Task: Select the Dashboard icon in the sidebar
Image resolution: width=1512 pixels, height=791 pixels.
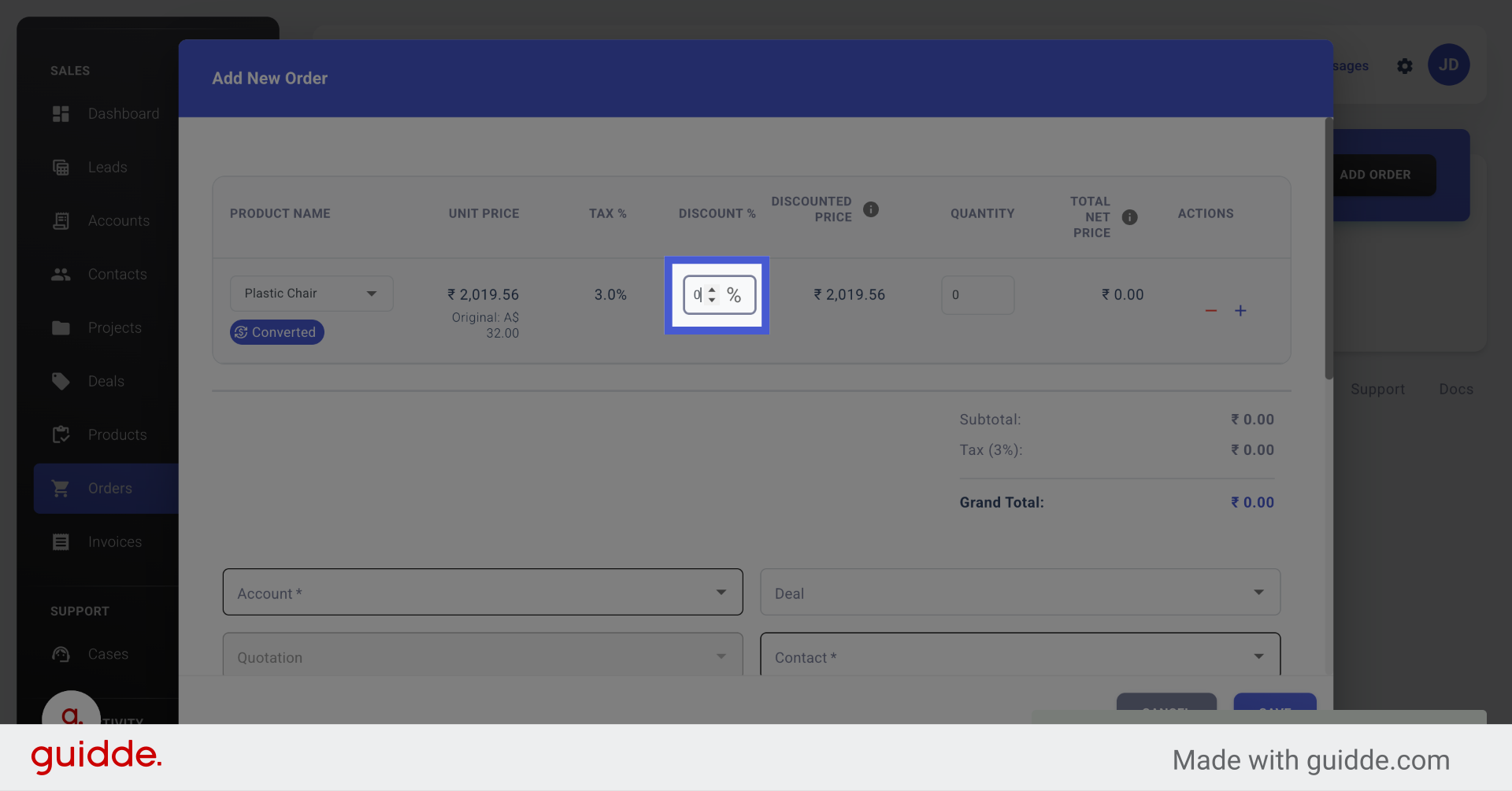Action: (x=61, y=113)
